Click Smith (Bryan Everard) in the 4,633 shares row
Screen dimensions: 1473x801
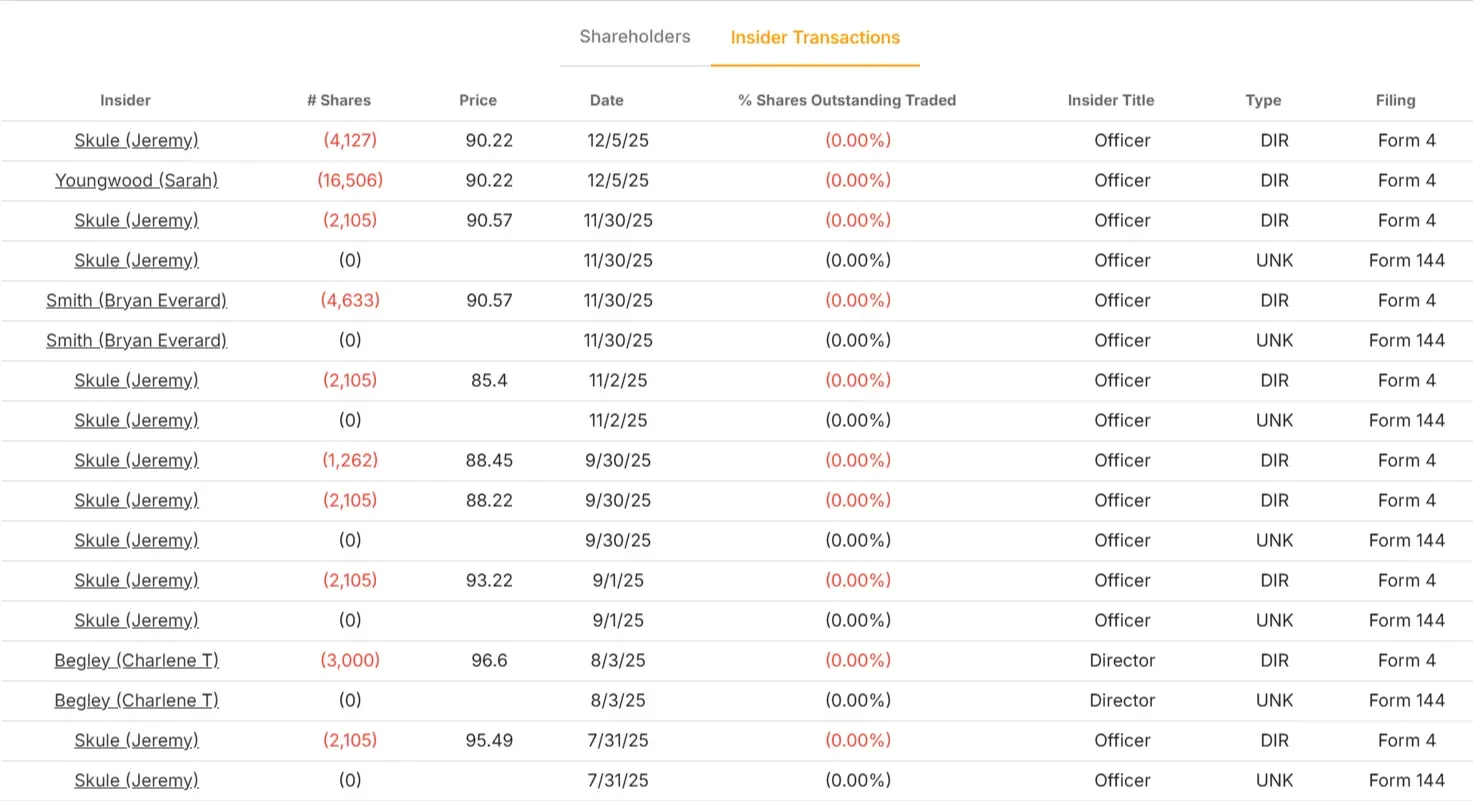click(x=136, y=301)
